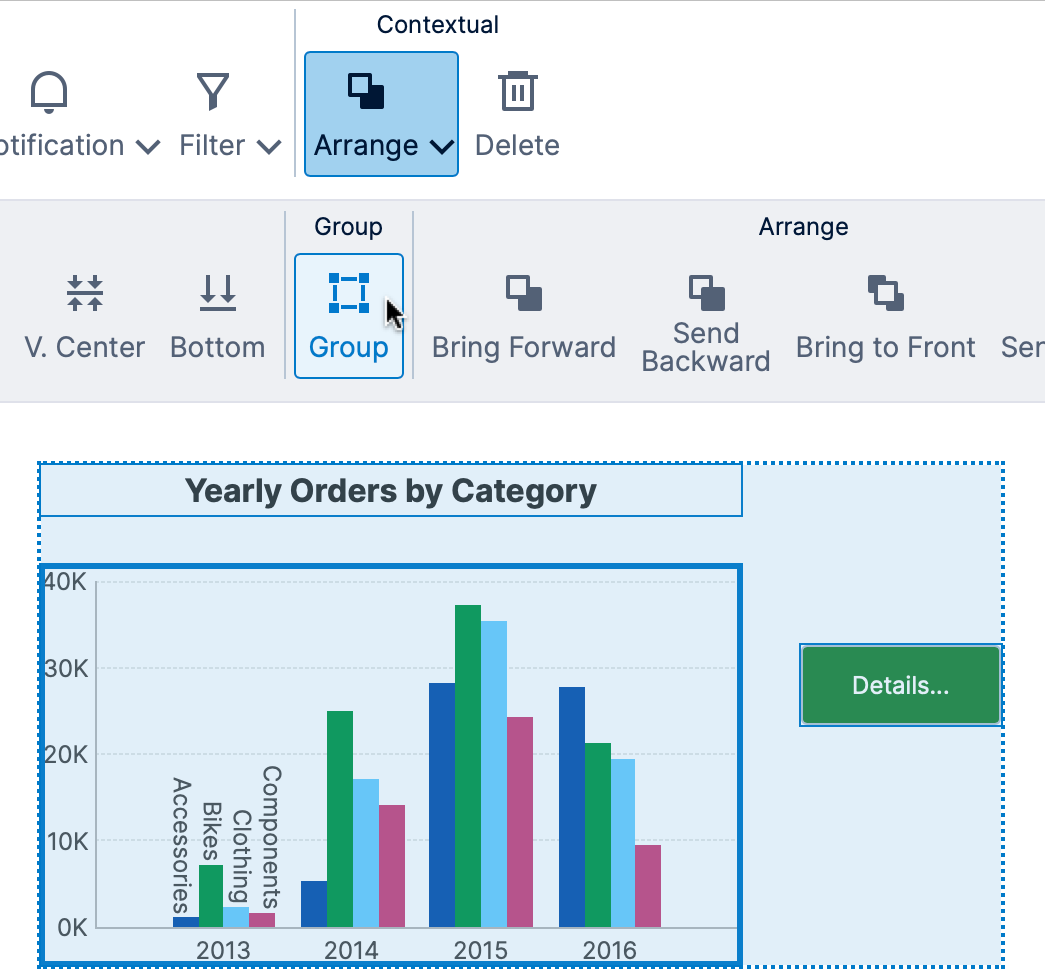Click the 40K y-axis label
The height and width of the screenshot is (969, 1045).
[67, 581]
